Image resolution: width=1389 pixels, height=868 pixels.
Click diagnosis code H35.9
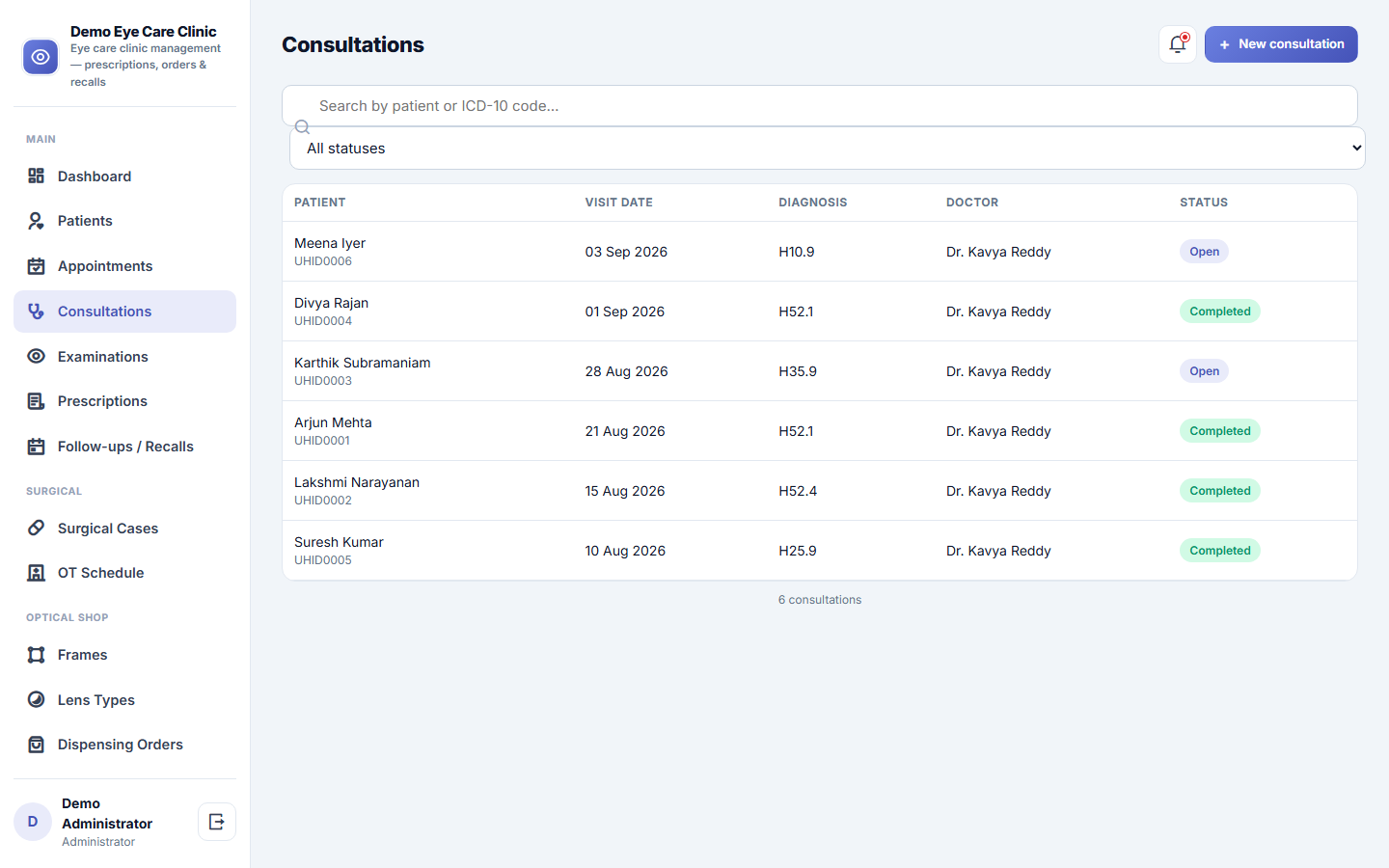(798, 371)
